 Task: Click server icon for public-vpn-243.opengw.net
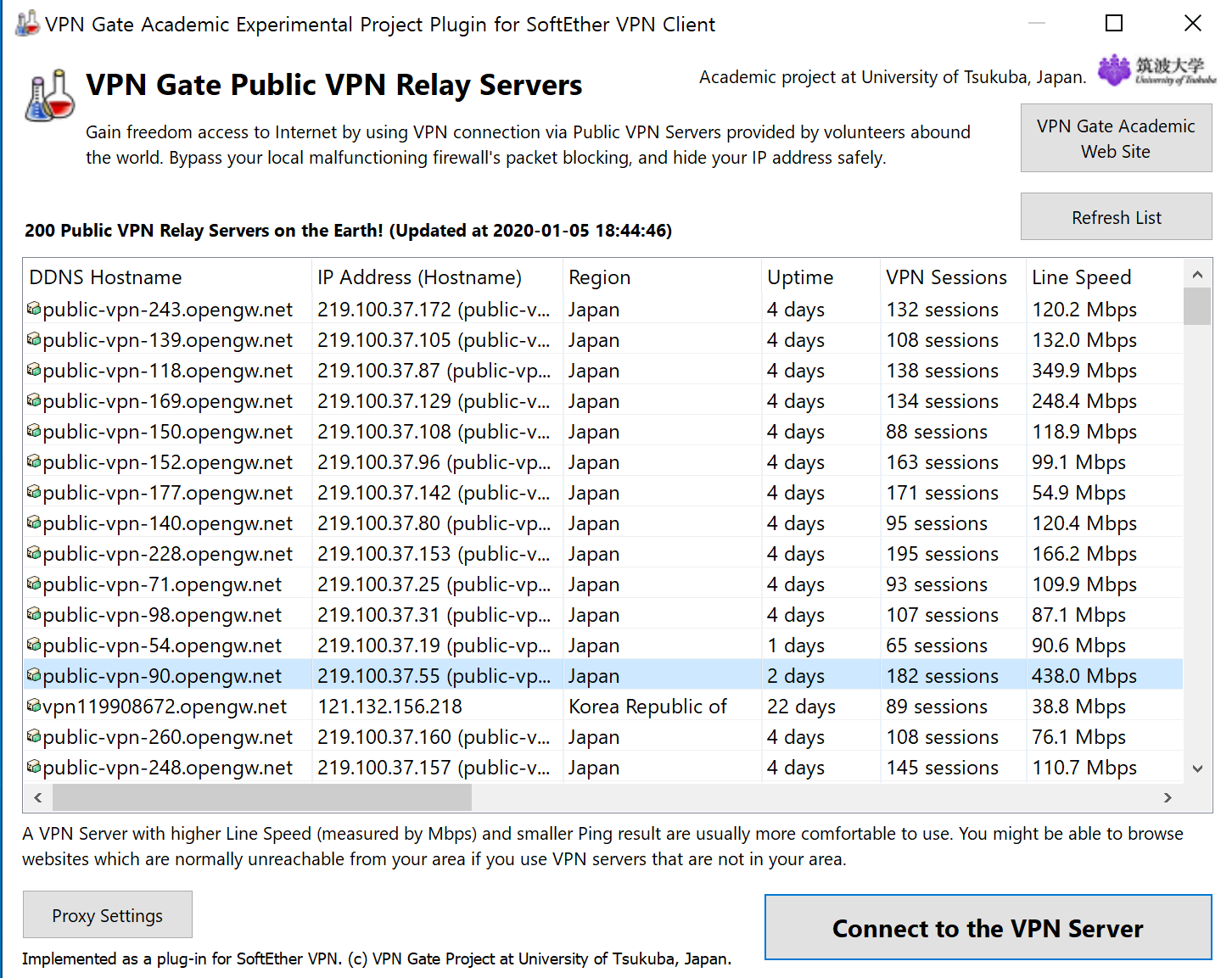(x=34, y=309)
